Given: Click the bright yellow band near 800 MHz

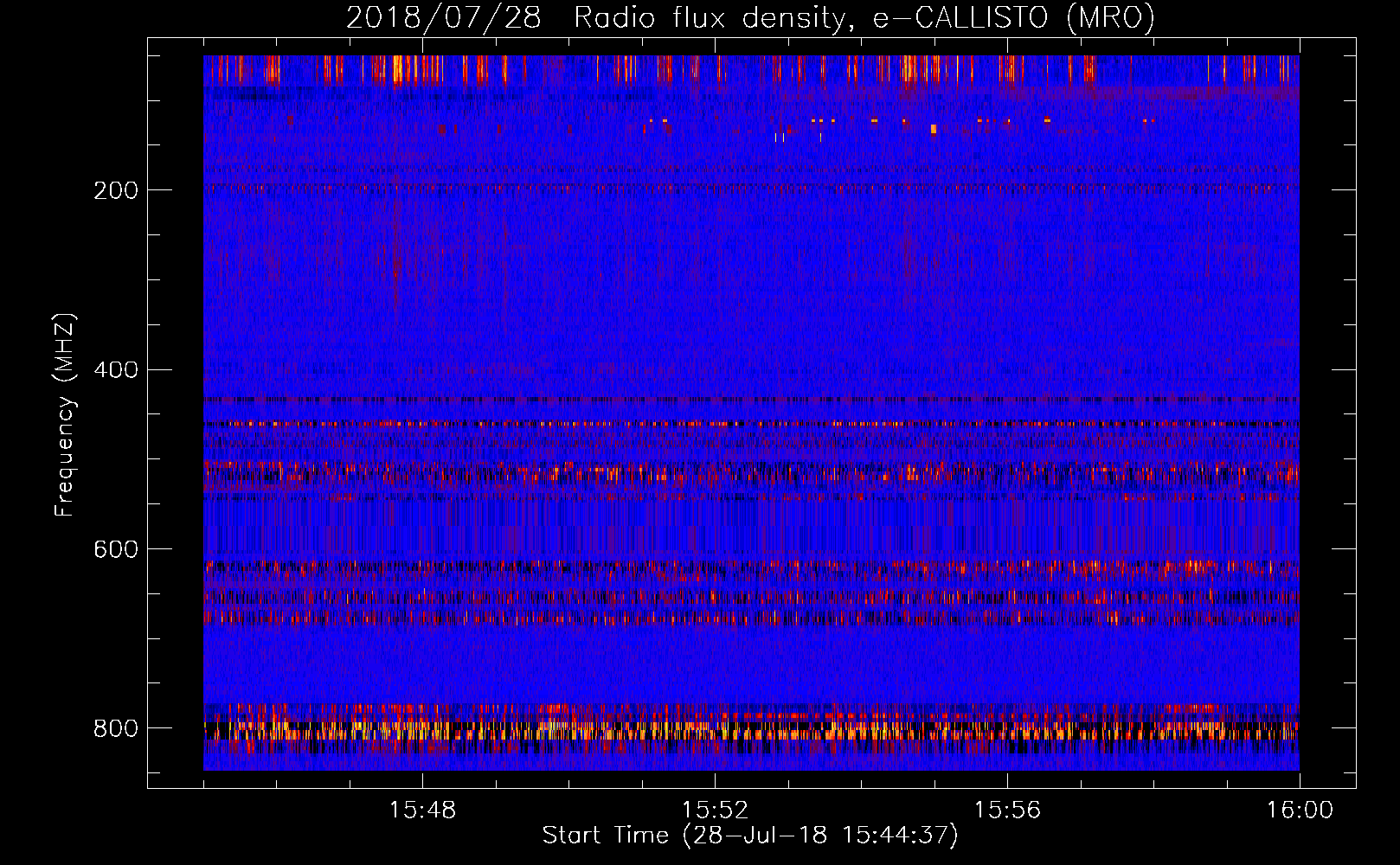Looking at the screenshot, I should pos(751,732).
